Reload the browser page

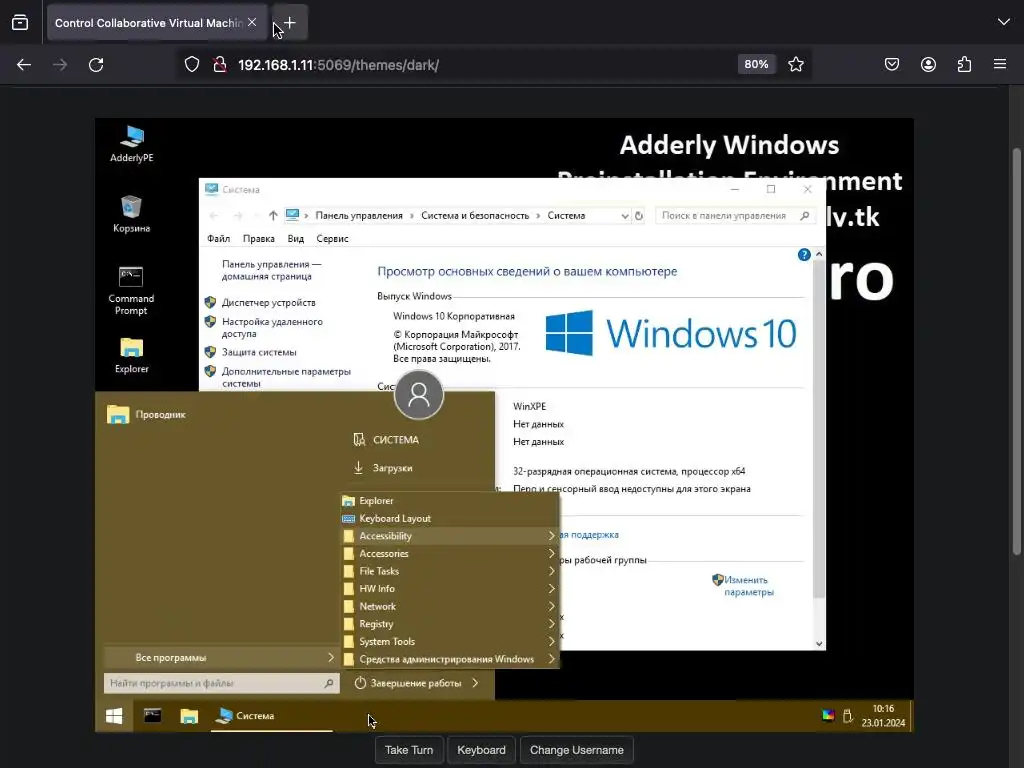click(96, 65)
